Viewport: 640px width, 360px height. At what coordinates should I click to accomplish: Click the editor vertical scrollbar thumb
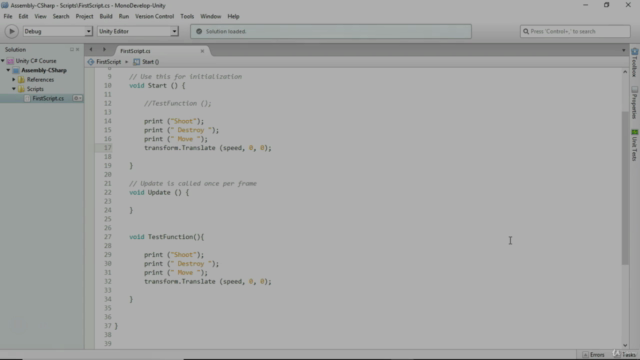[625, 188]
